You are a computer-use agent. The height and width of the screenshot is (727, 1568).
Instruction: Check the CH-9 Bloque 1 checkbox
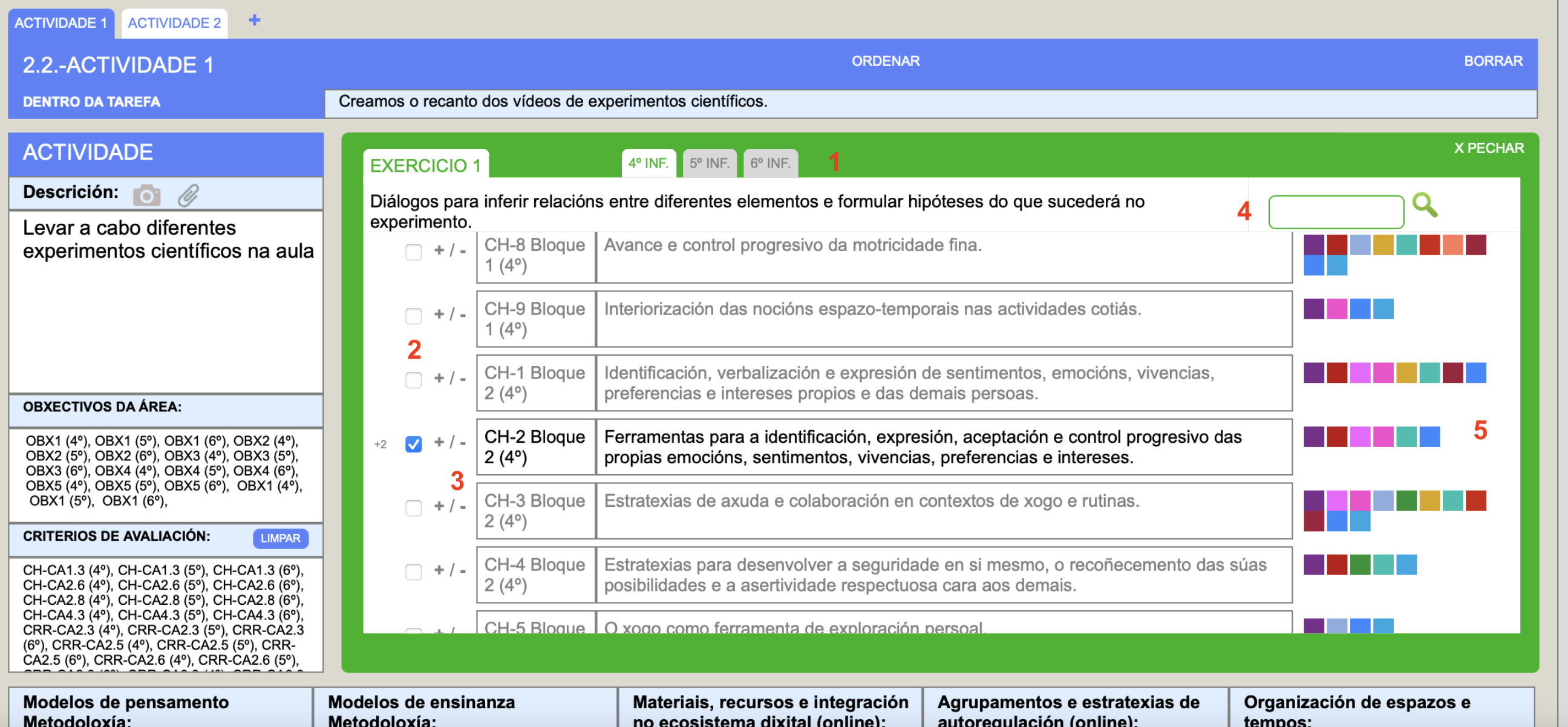[x=413, y=316]
